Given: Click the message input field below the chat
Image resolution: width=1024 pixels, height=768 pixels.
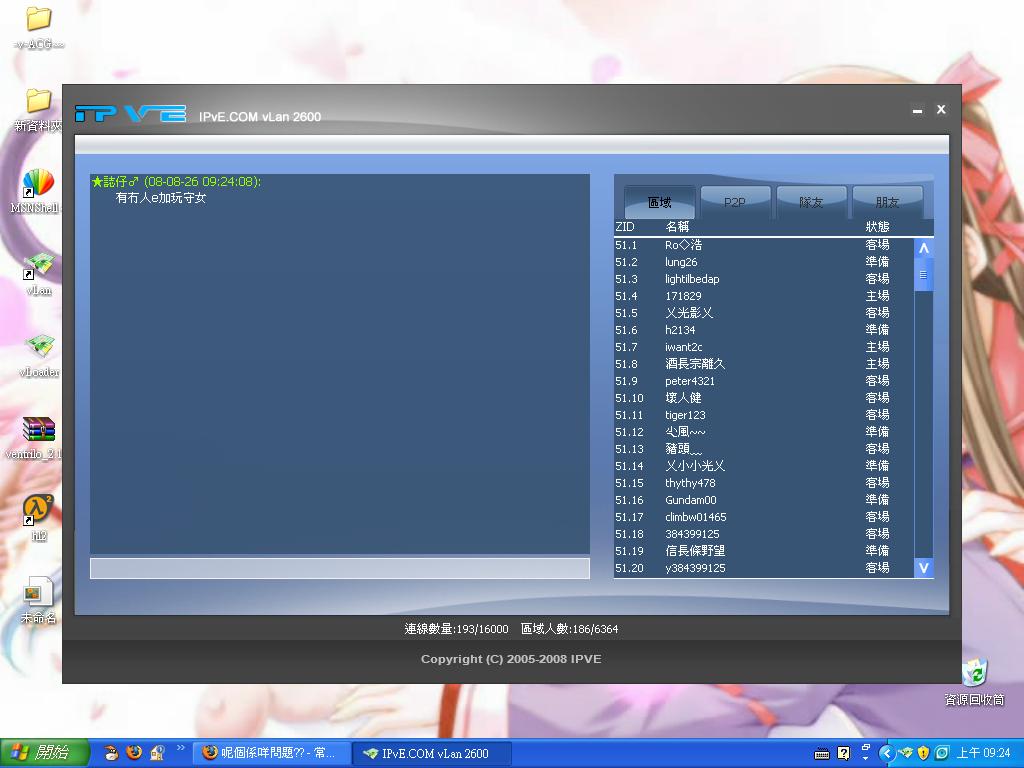Looking at the screenshot, I should pos(340,568).
